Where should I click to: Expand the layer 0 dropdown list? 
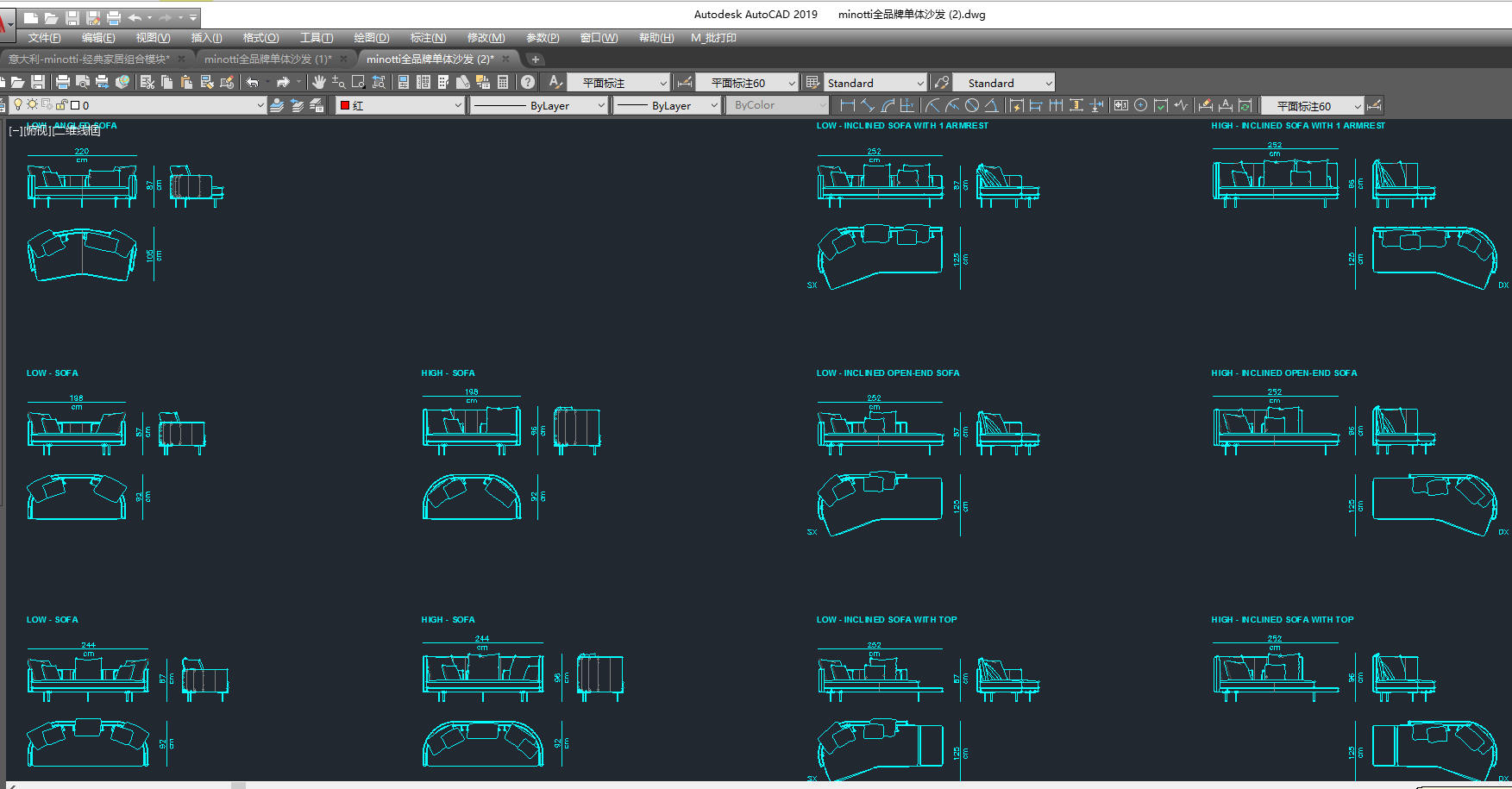tap(259, 105)
